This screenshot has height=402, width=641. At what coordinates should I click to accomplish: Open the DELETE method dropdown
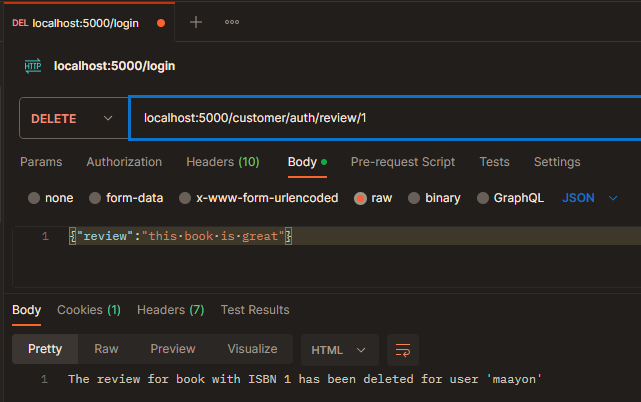pyautogui.click(x=74, y=118)
